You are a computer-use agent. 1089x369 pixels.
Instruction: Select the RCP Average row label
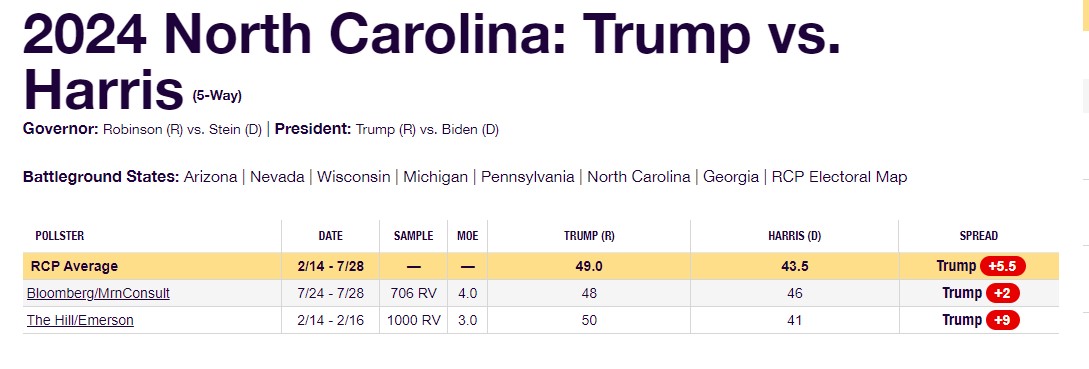coord(74,266)
